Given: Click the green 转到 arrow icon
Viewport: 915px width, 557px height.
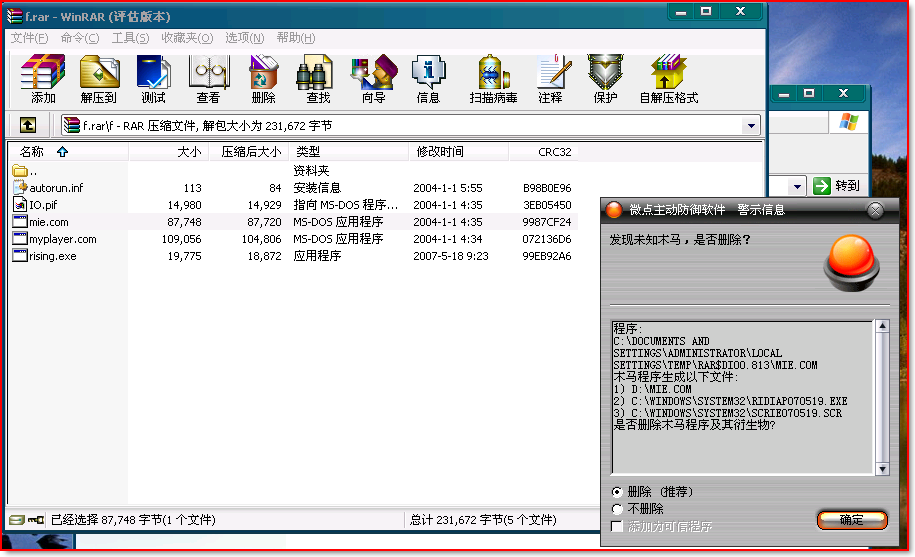Looking at the screenshot, I should [822, 185].
